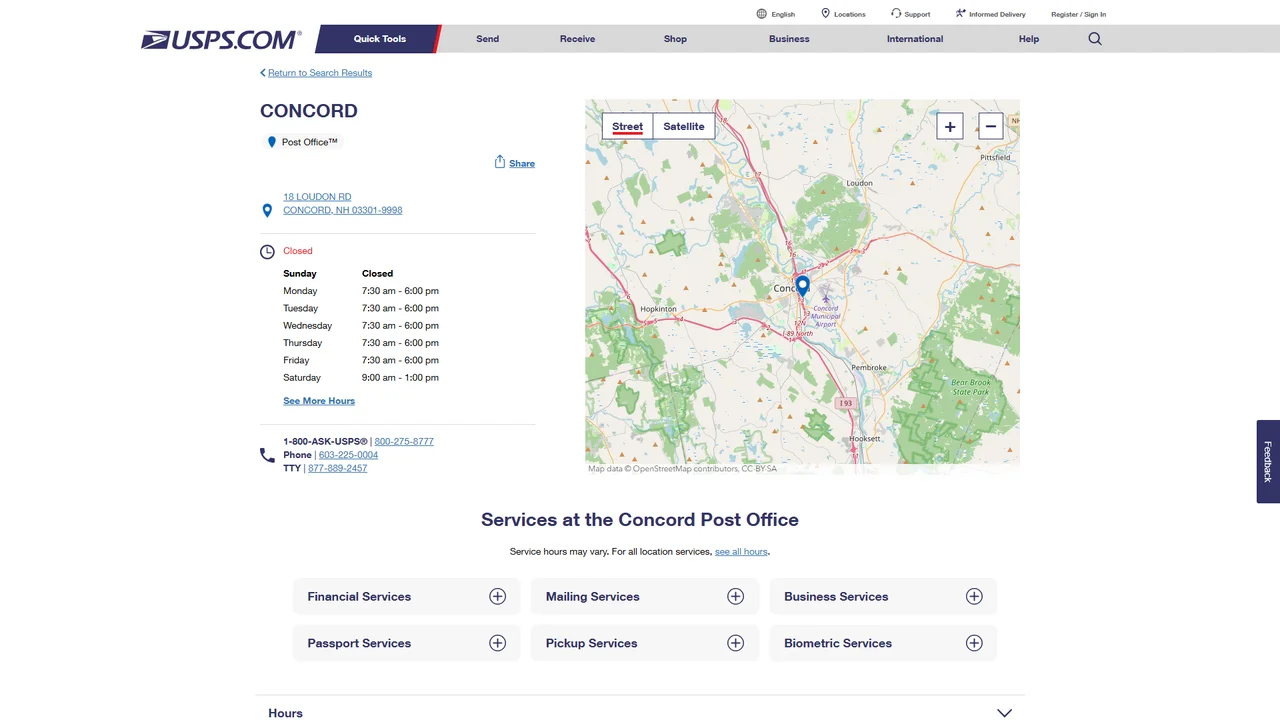Click the Informed Delivery icon
Image resolution: width=1280 pixels, height=720 pixels.
click(x=960, y=14)
